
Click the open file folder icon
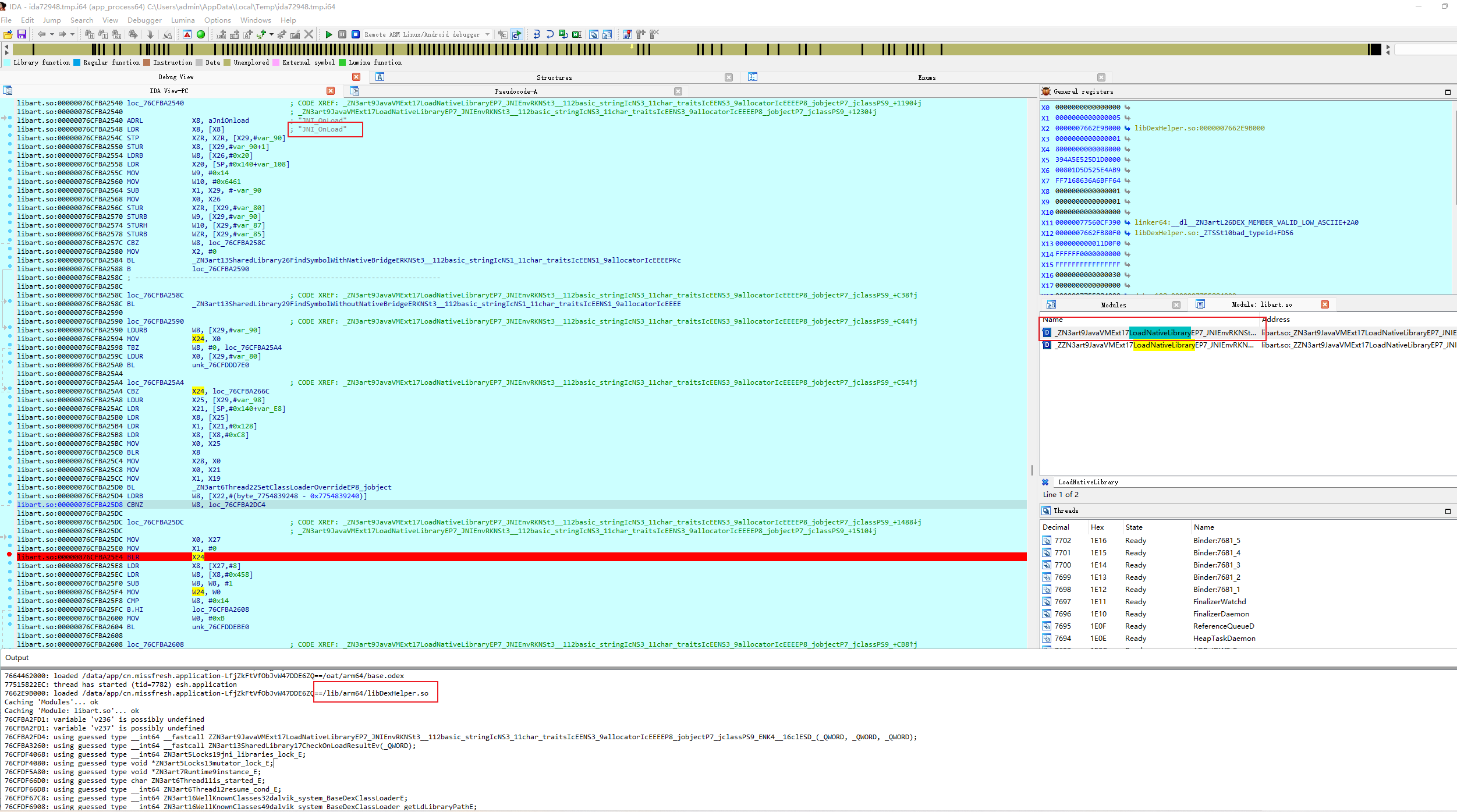coord(8,34)
